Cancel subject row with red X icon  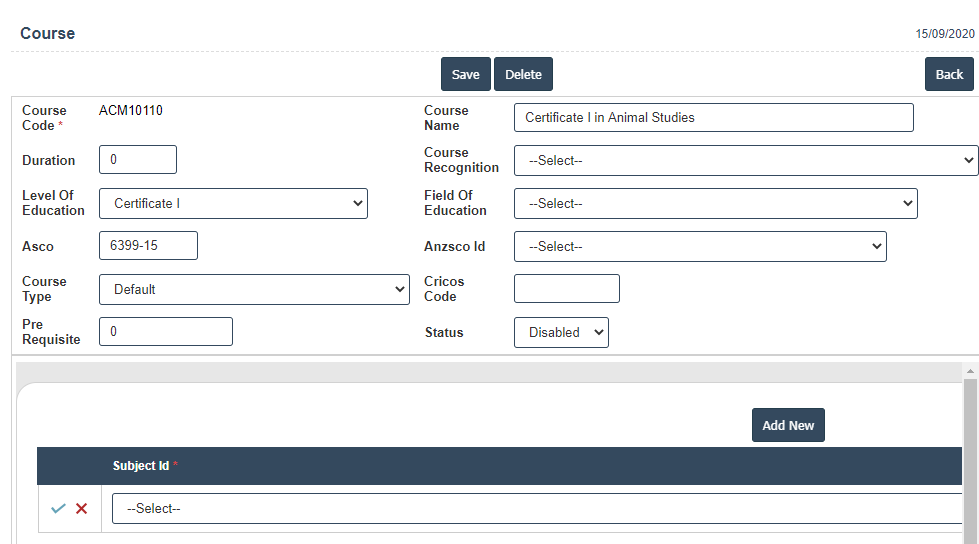coord(82,509)
